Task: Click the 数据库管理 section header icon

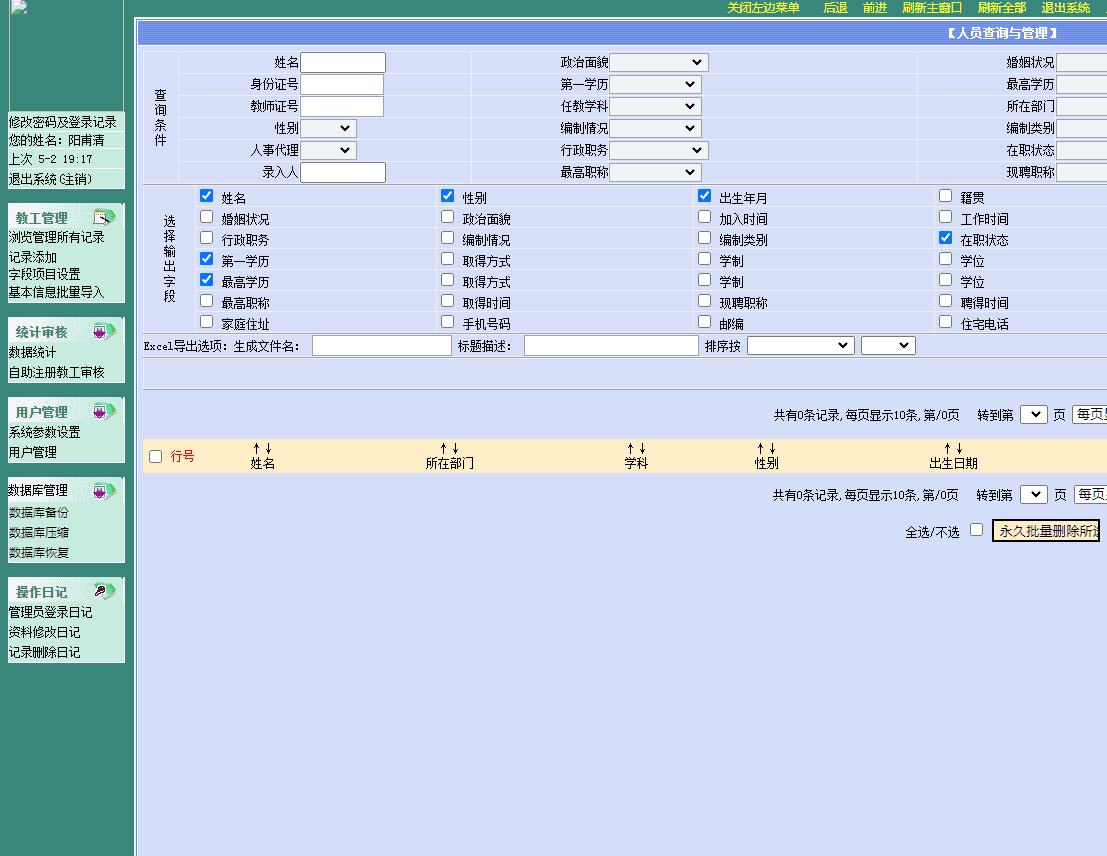Action: coord(104,490)
